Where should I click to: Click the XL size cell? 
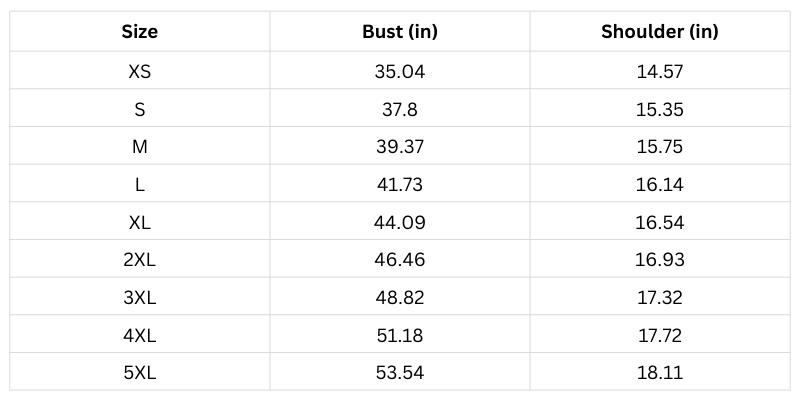140,223
